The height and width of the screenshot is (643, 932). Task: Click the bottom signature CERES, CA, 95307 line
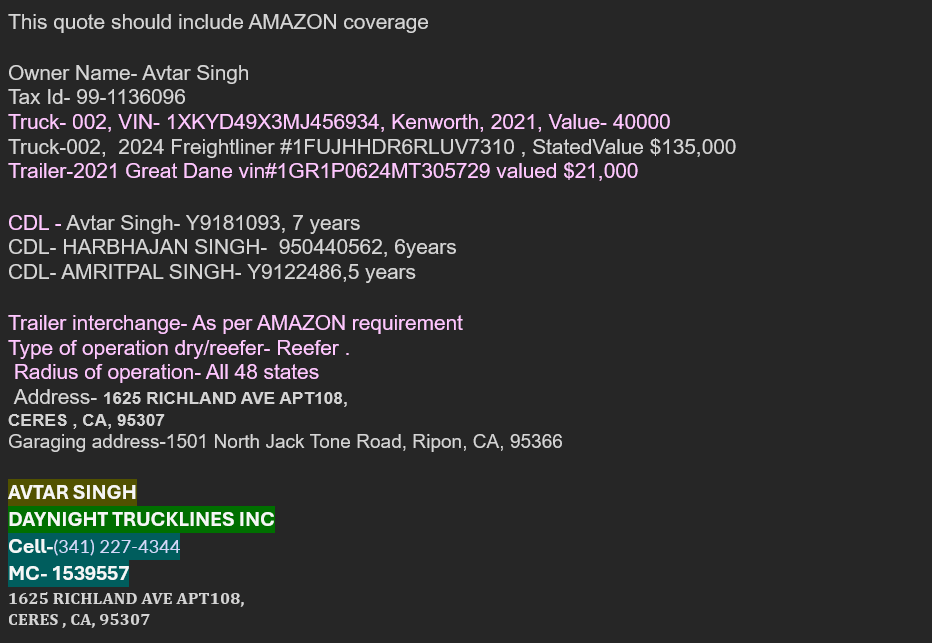(79, 620)
